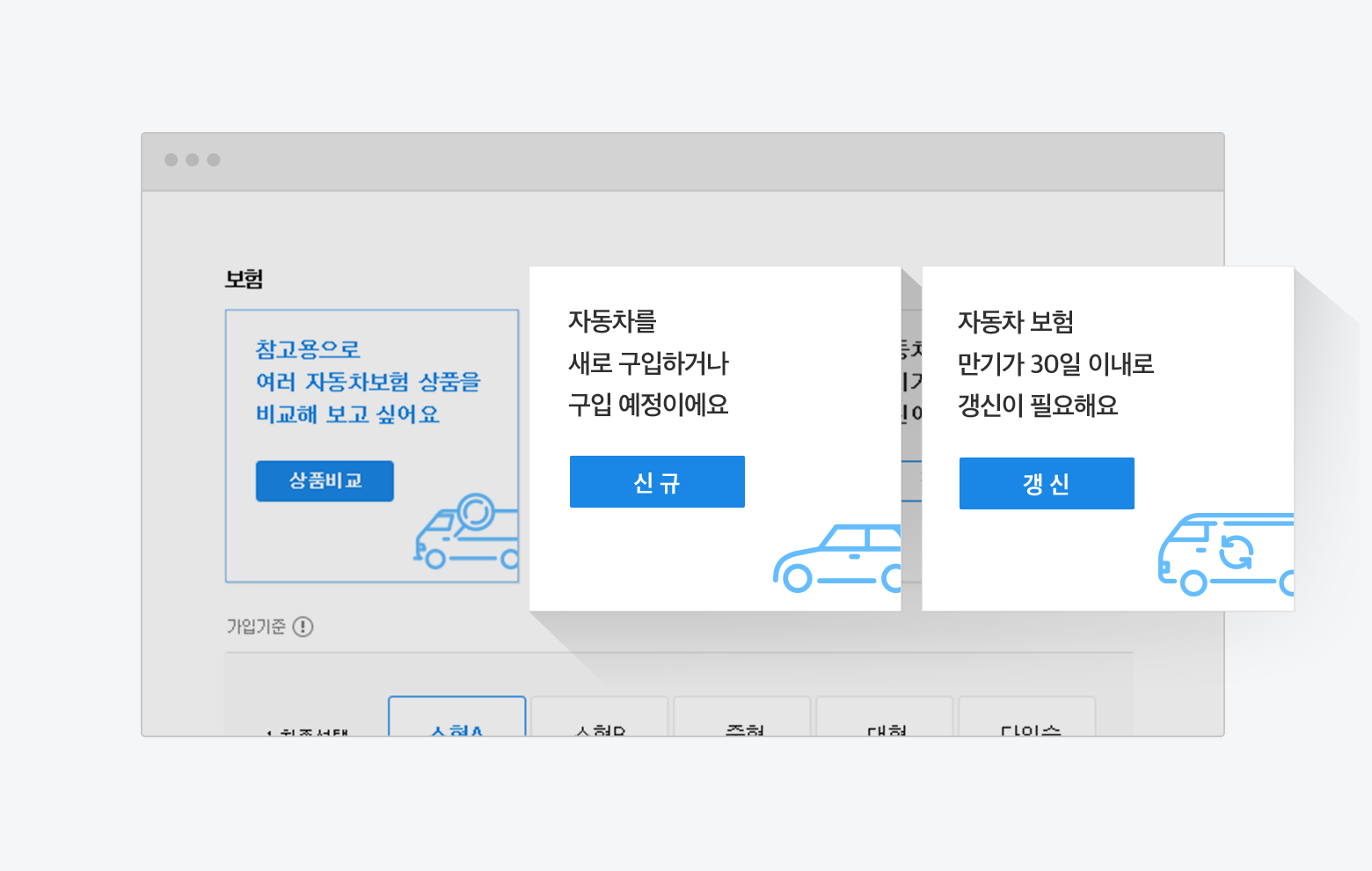Click the car with magnifier icon

point(466,531)
